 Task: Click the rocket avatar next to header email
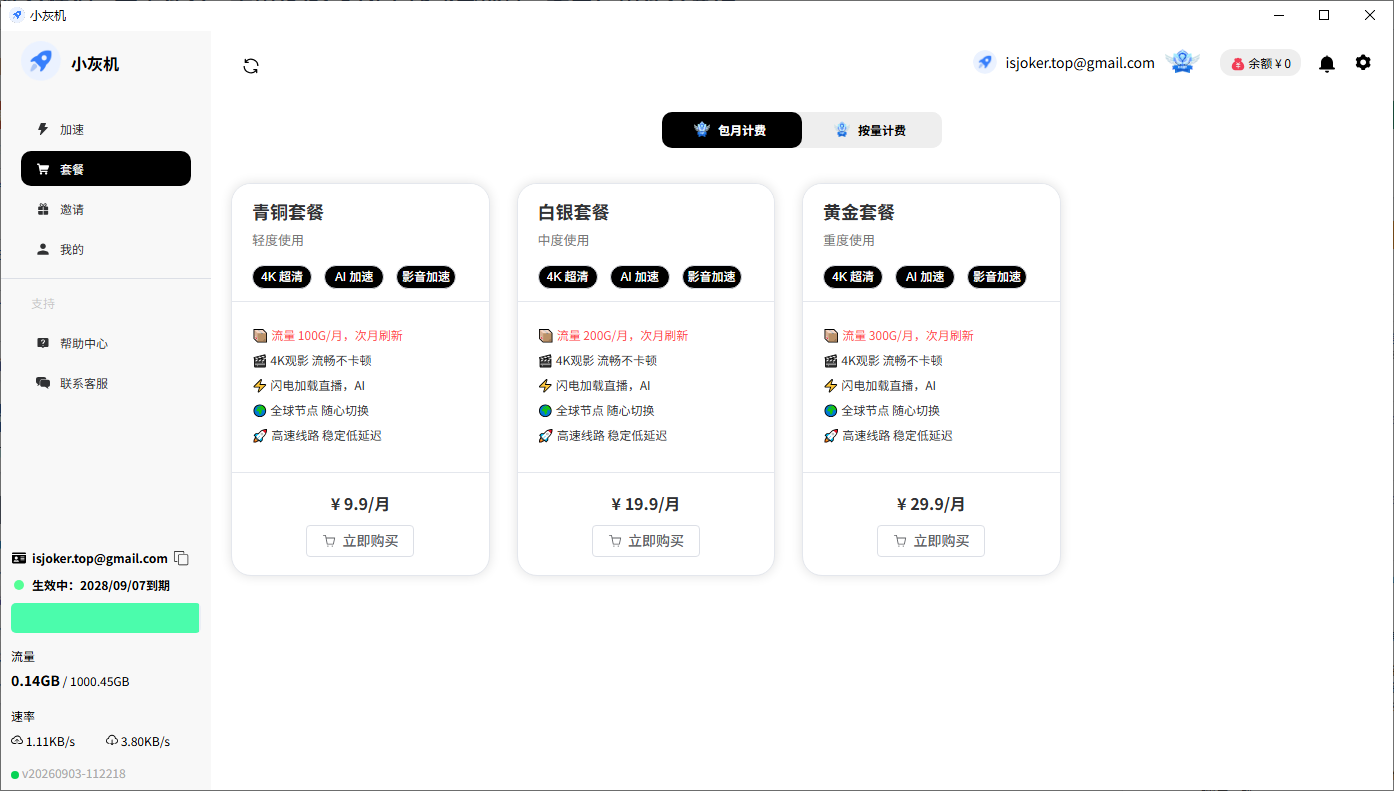(x=984, y=62)
